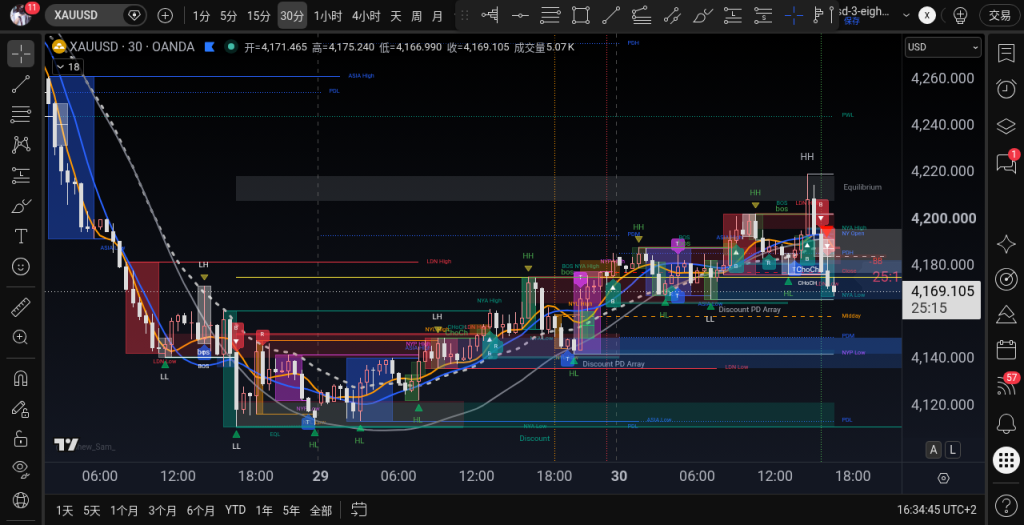
Task: Open the watchlist panel icon
Action: [1006, 54]
